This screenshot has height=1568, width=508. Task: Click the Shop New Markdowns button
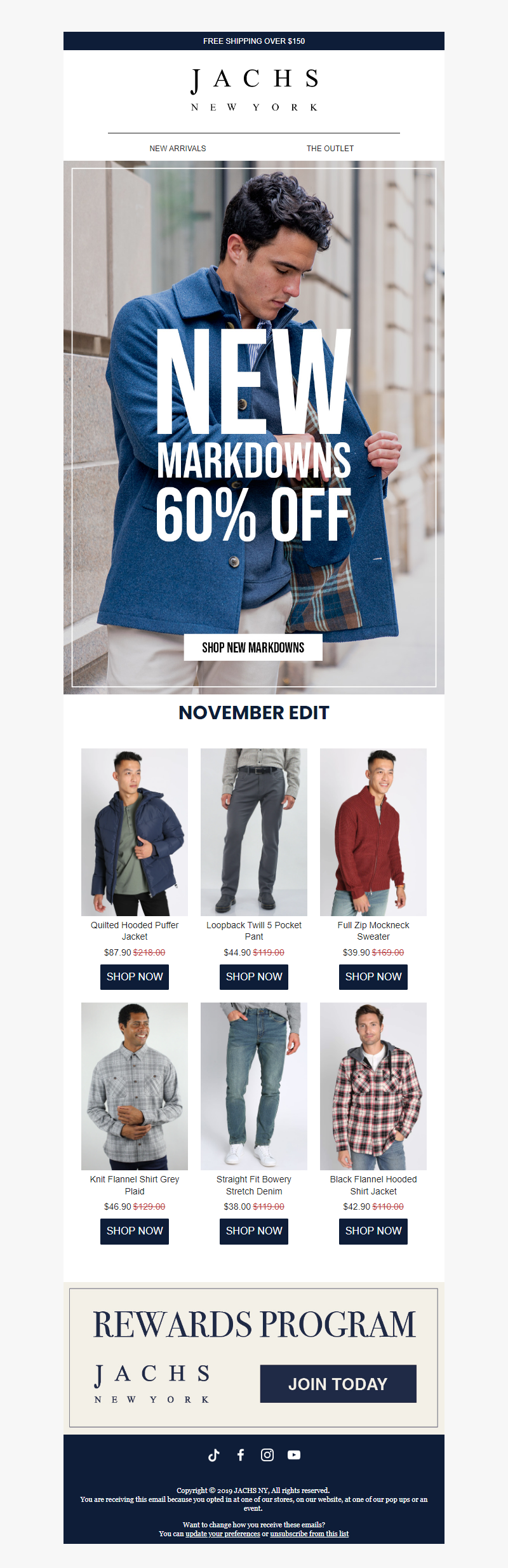click(253, 647)
